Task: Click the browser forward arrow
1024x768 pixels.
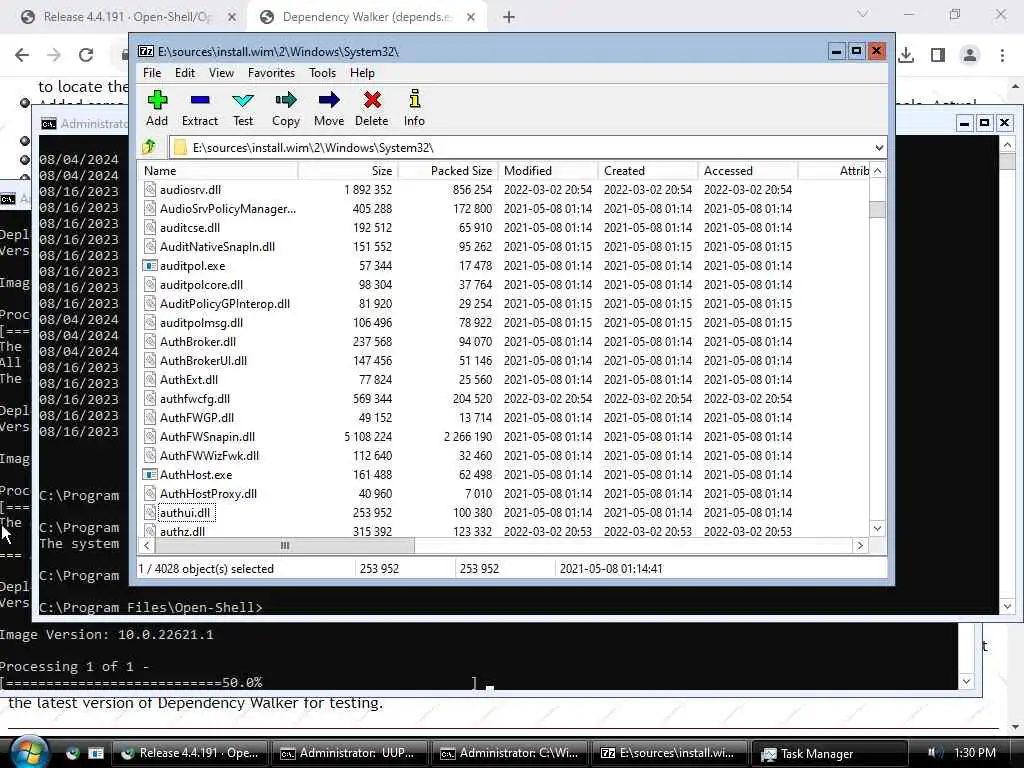Action: coord(54,55)
